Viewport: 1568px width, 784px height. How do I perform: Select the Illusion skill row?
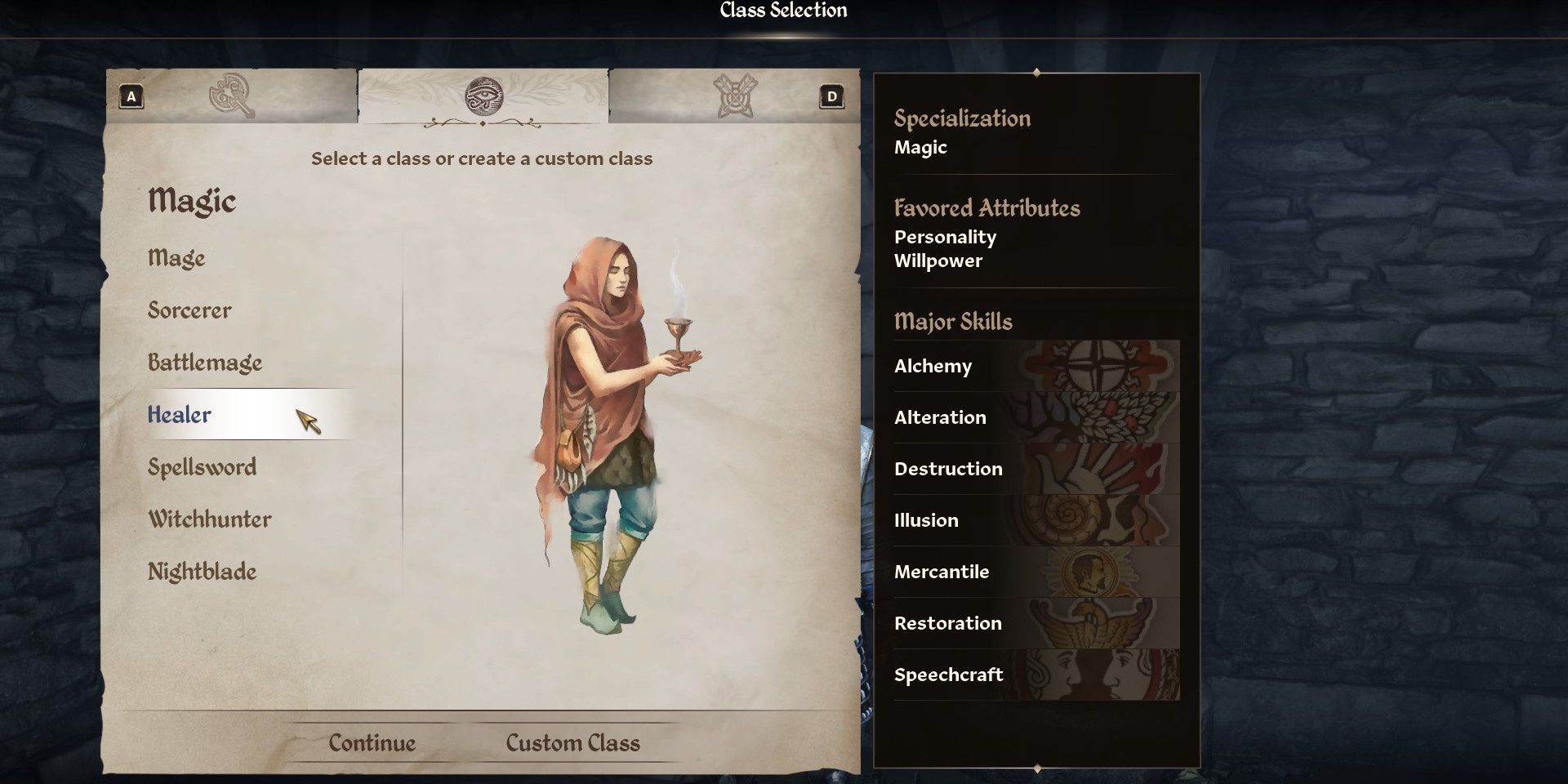[1036, 520]
